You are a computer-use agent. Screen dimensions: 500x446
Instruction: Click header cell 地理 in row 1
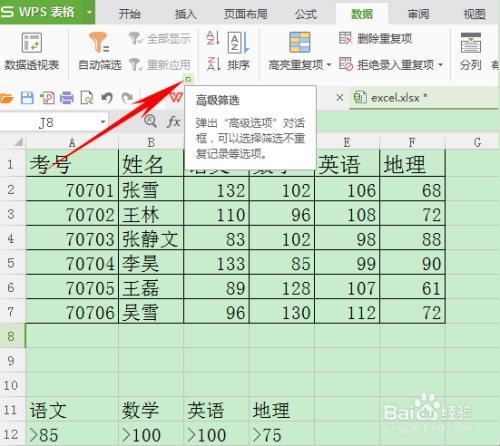(412, 163)
